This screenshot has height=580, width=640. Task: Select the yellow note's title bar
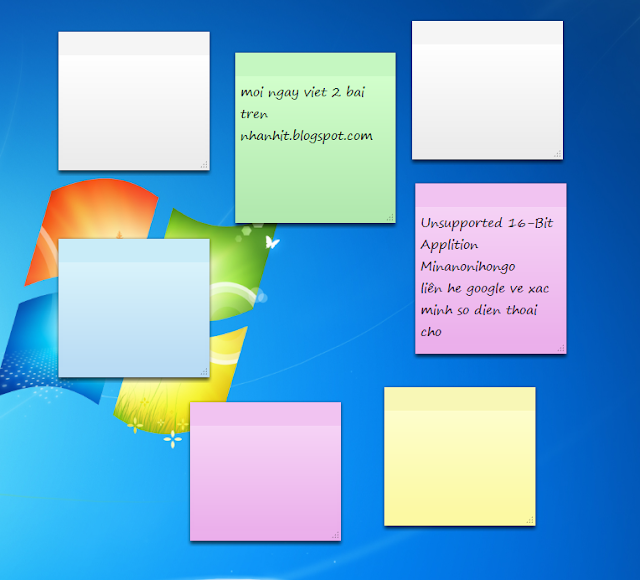tap(460, 399)
